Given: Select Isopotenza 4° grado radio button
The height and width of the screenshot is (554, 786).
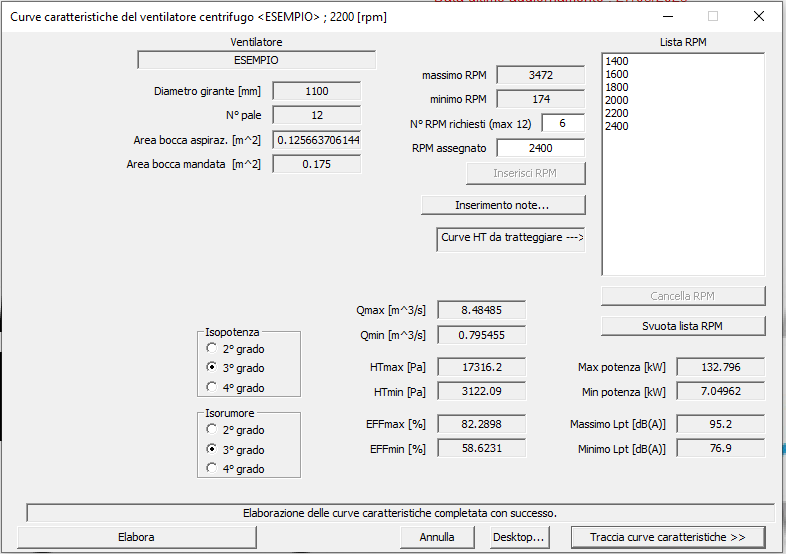Looking at the screenshot, I should (x=212, y=387).
